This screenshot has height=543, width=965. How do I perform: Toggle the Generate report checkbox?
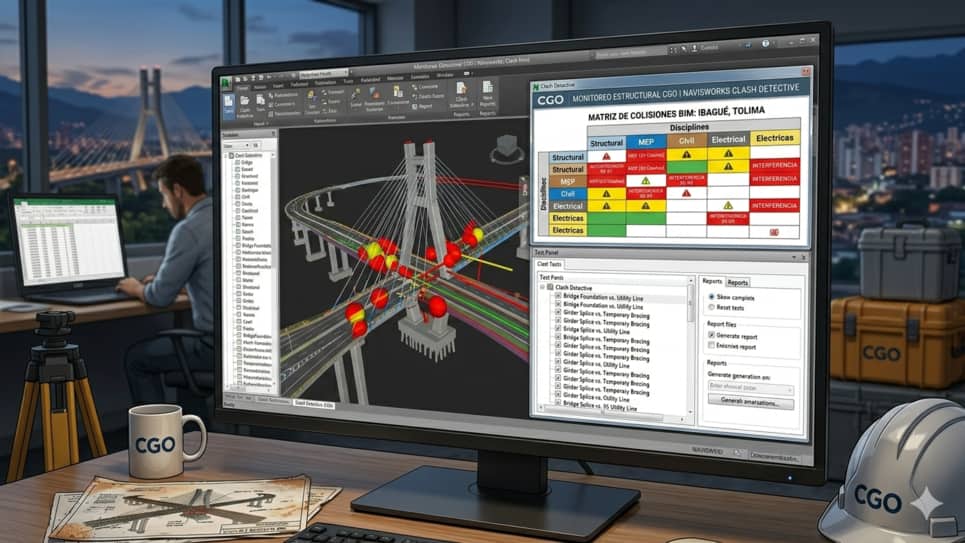[x=711, y=336]
